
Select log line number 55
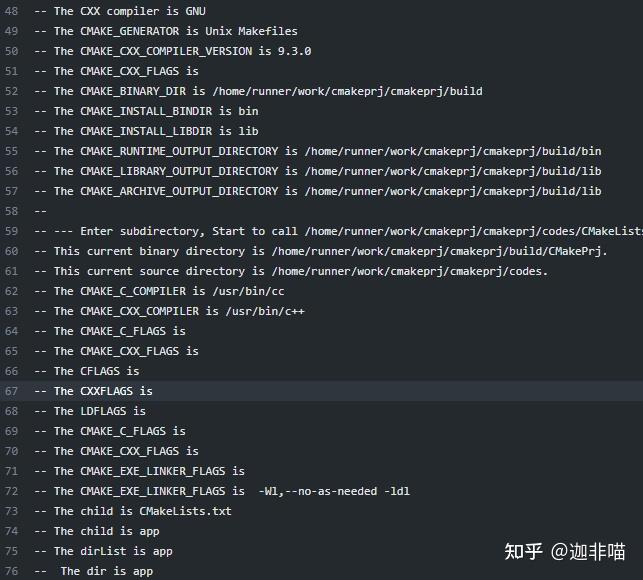pyautogui.click(x=11, y=151)
